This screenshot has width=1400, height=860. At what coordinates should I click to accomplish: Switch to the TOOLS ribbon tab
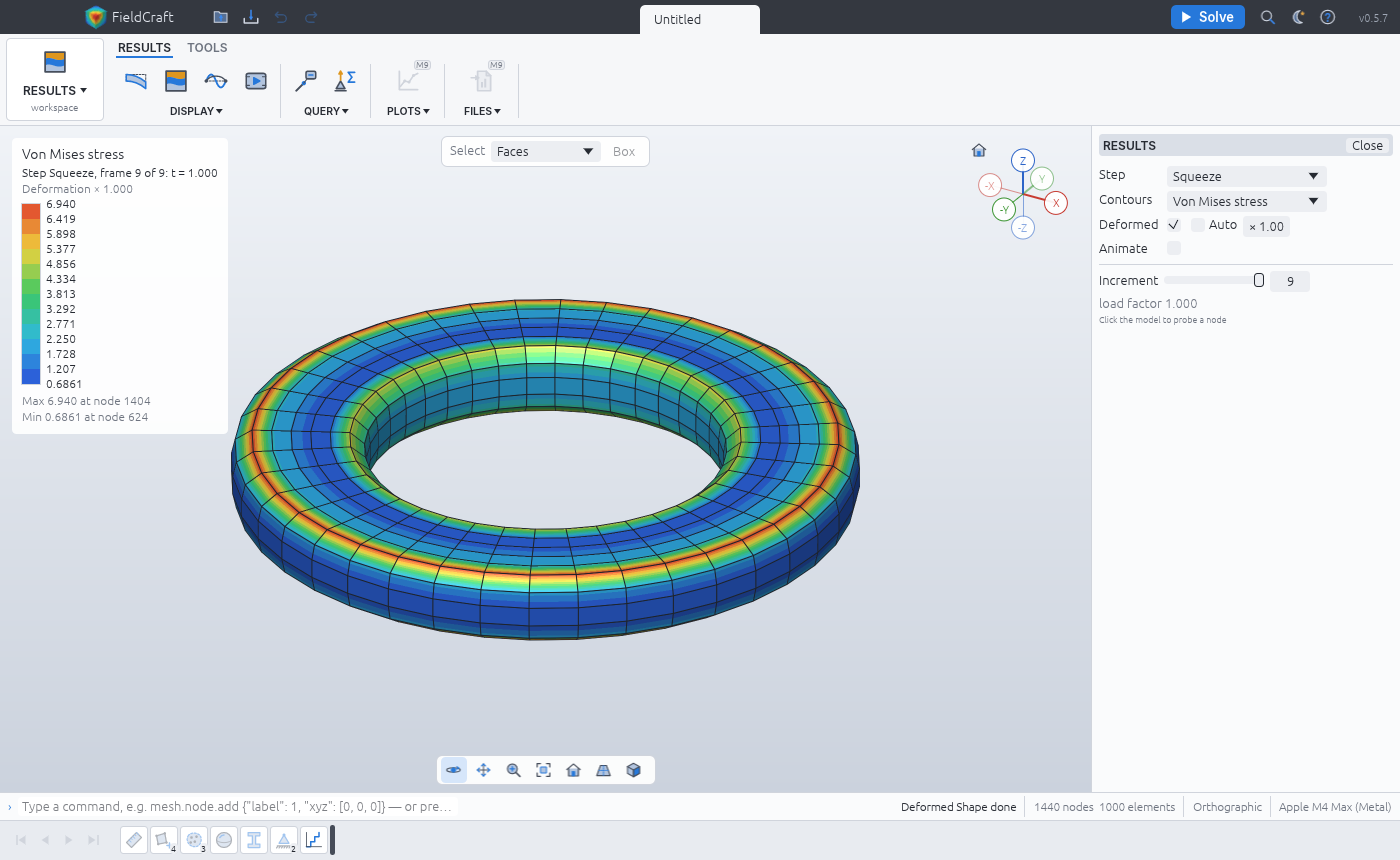[x=207, y=48]
